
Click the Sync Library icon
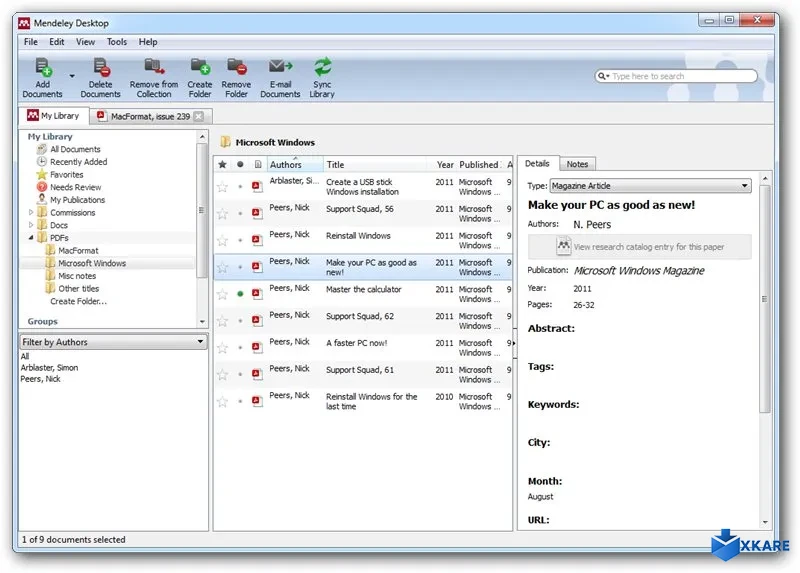click(322, 68)
